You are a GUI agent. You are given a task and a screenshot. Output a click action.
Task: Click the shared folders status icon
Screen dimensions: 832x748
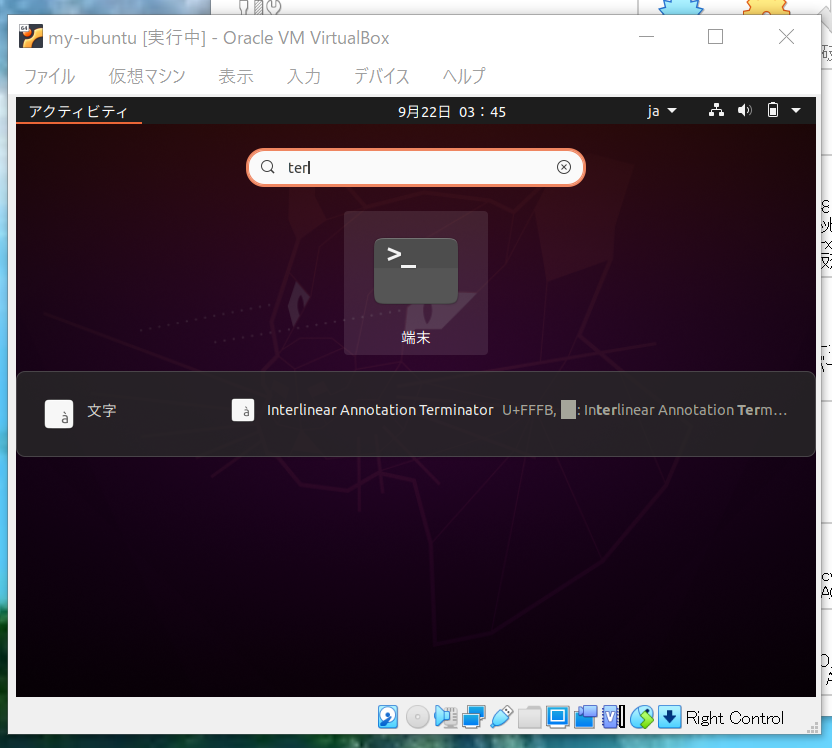tap(530, 717)
